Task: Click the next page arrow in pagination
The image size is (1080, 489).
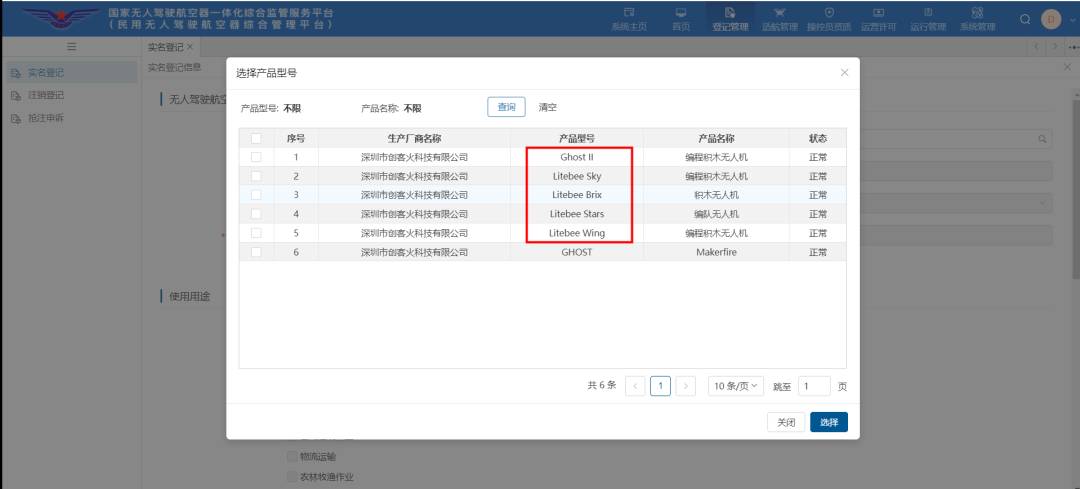Action: pos(685,386)
